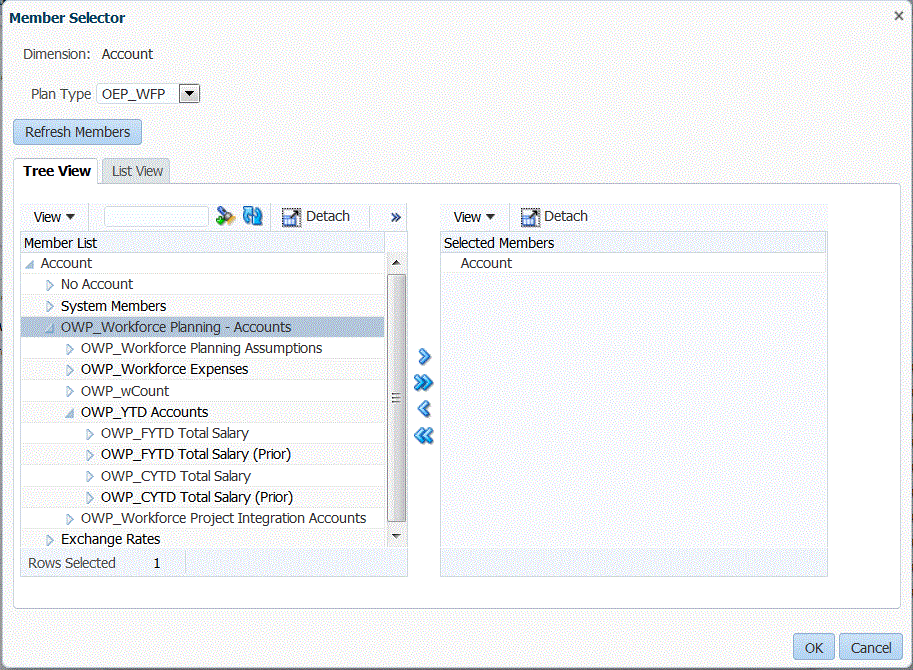
Task: Select OWP_Workforce Planning Assumptions row
Action: point(203,348)
